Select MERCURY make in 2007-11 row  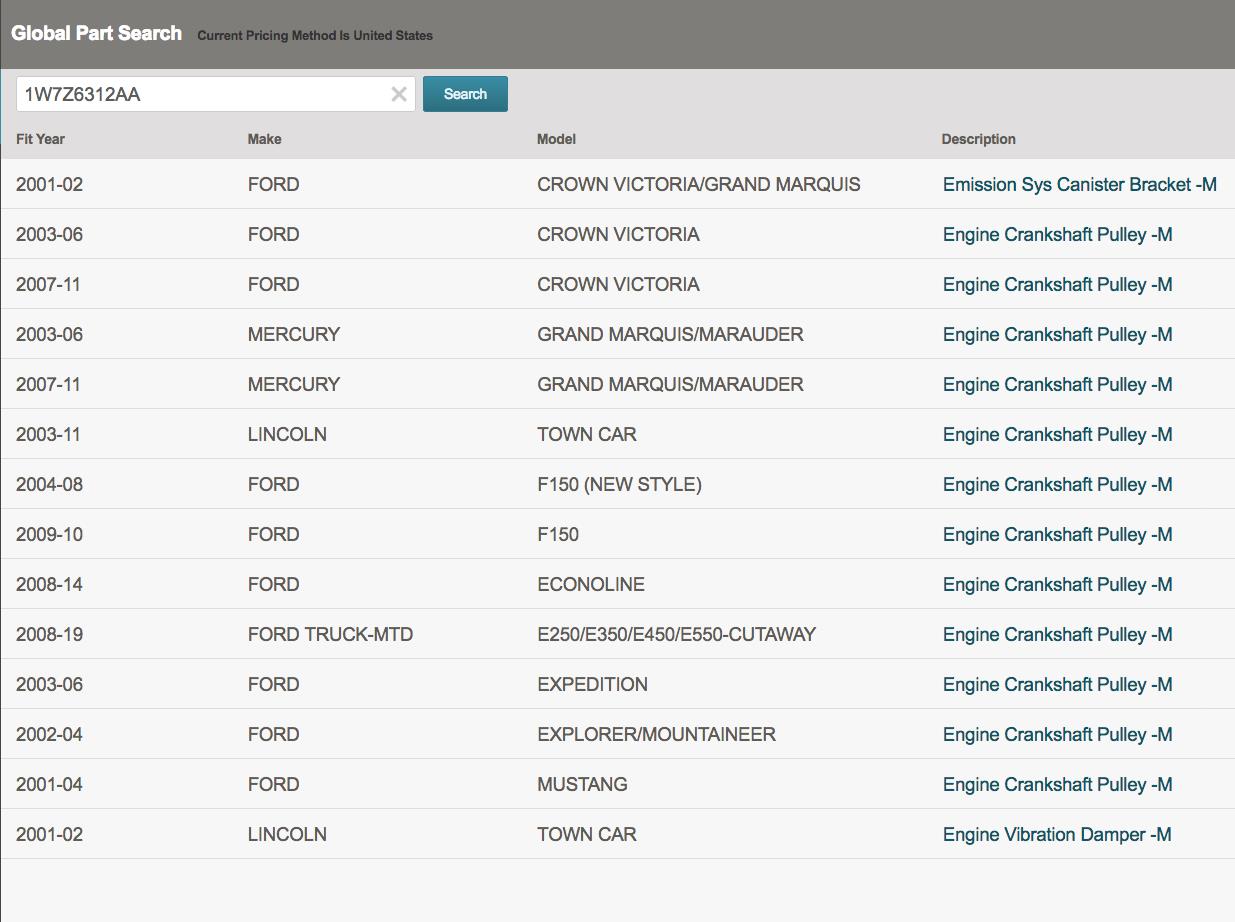point(294,384)
